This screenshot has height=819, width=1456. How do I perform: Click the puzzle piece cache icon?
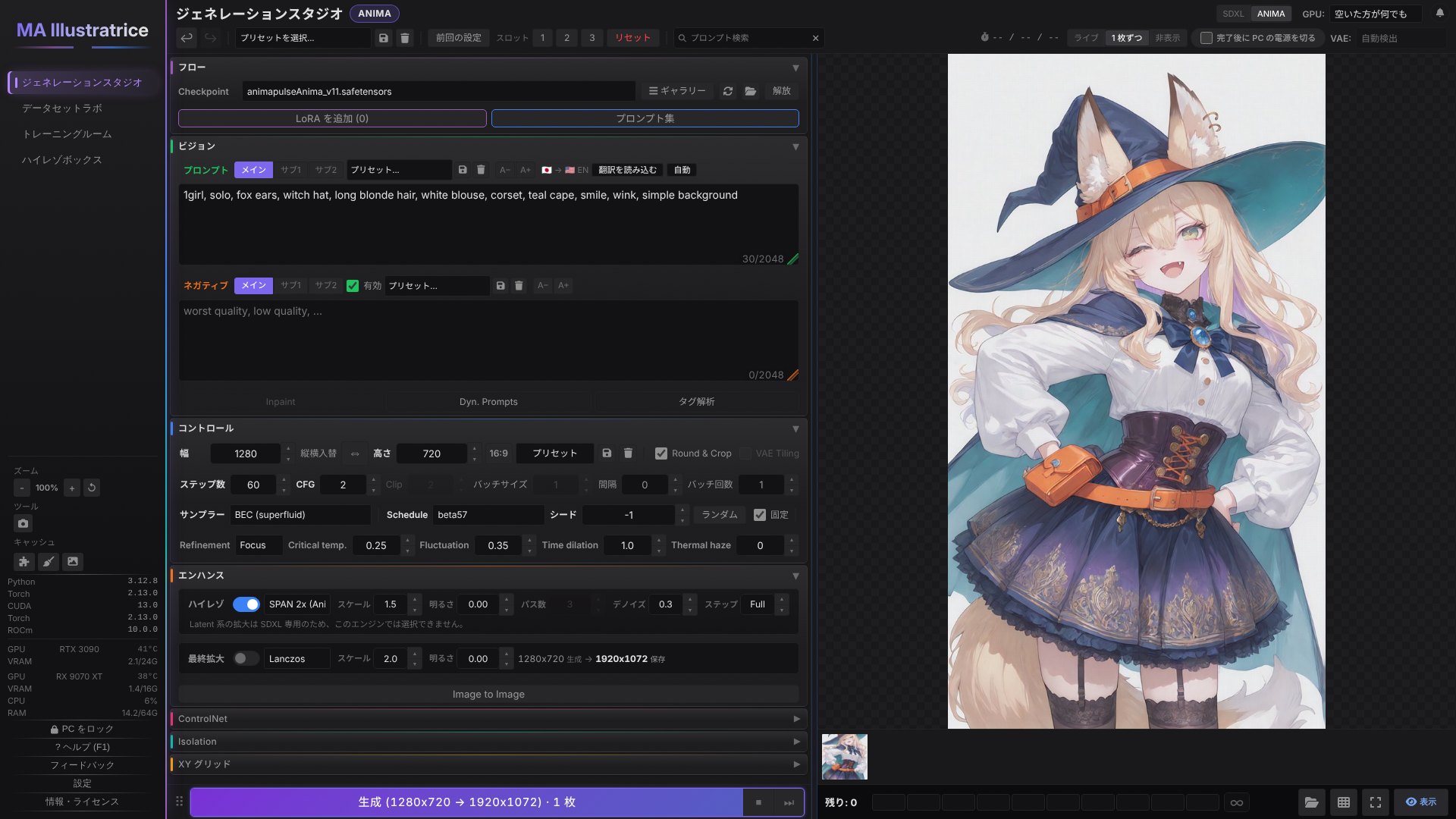point(24,562)
